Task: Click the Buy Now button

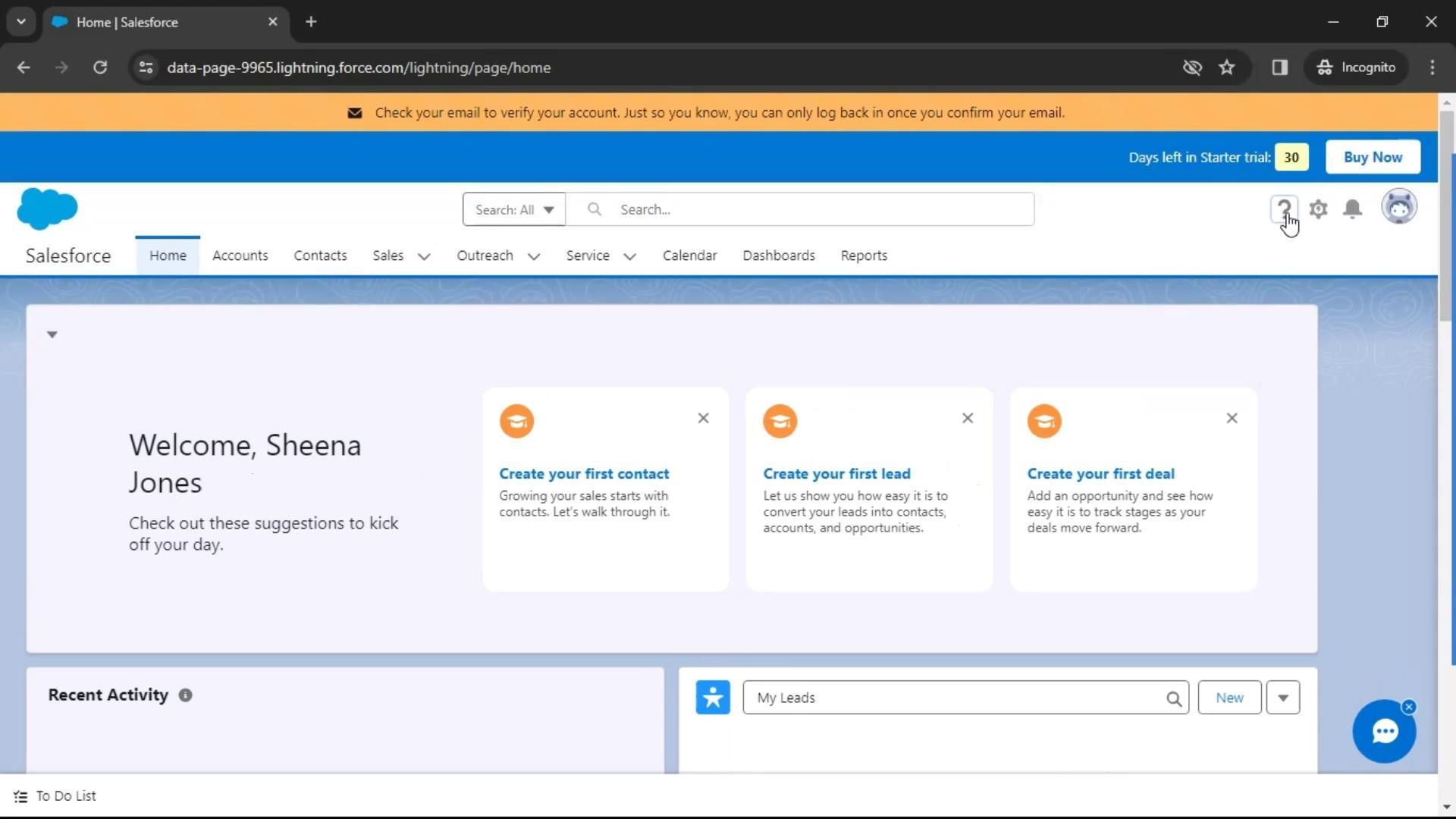Action: (x=1372, y=157)
